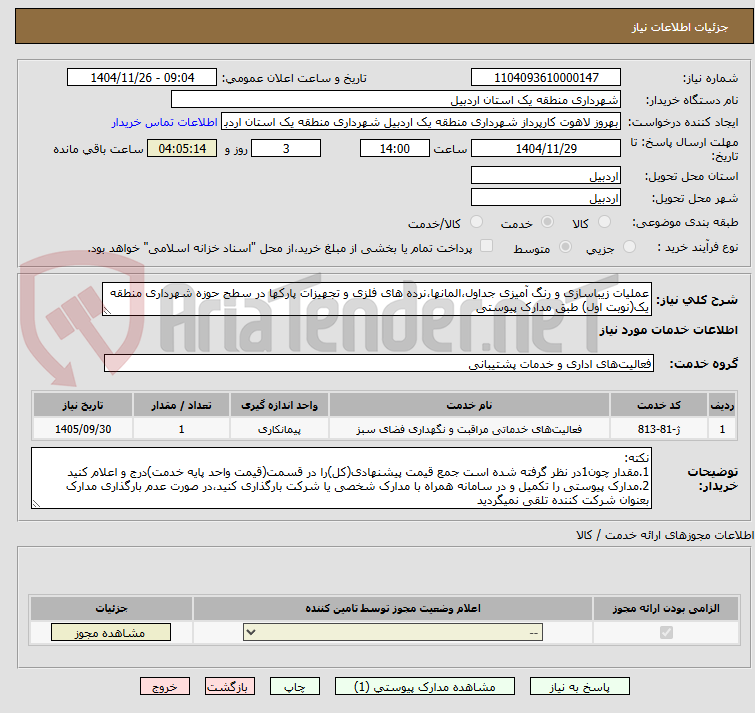Click the نام خدمت column header

pos(469,405)
